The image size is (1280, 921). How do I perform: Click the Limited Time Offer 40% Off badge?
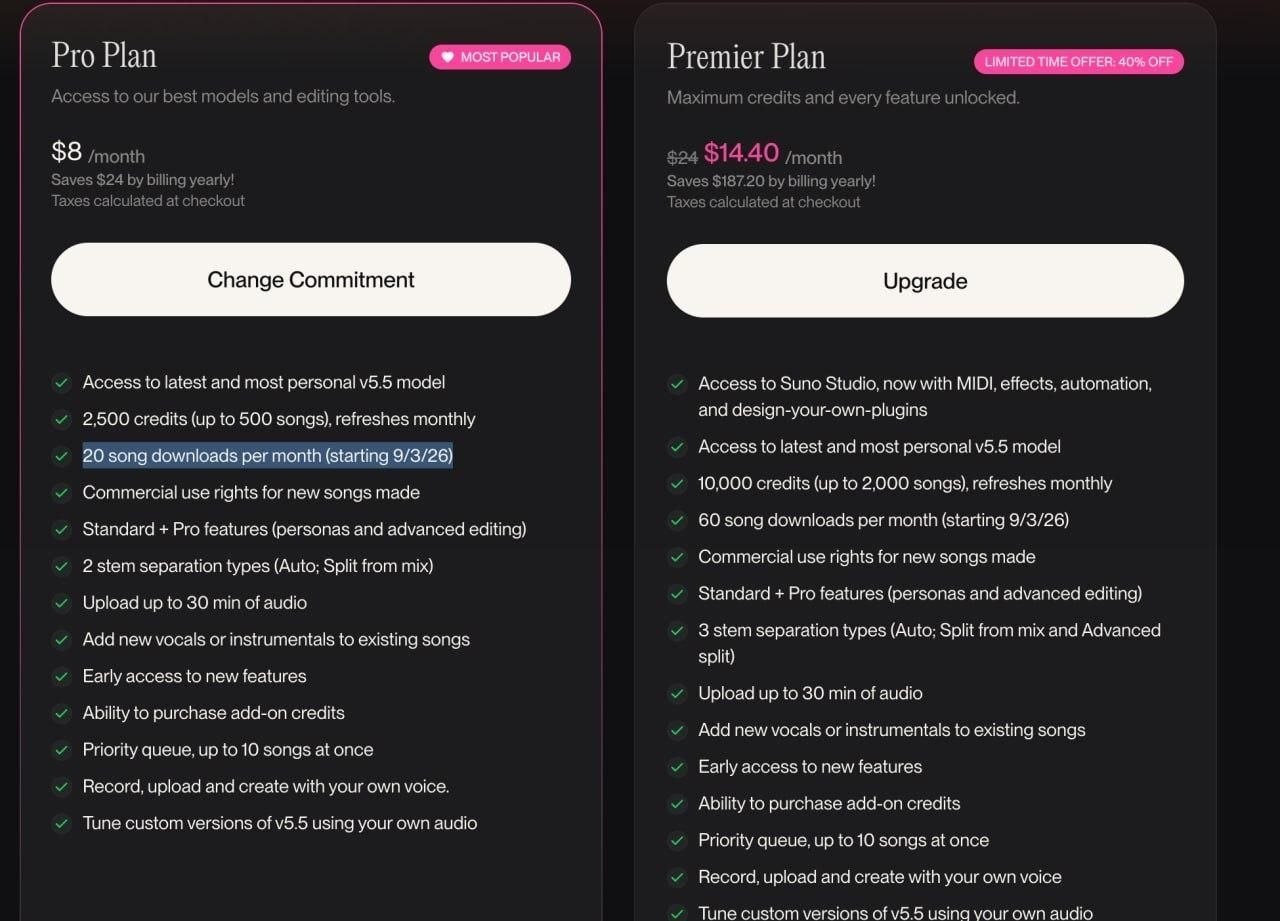[1079, 62]
